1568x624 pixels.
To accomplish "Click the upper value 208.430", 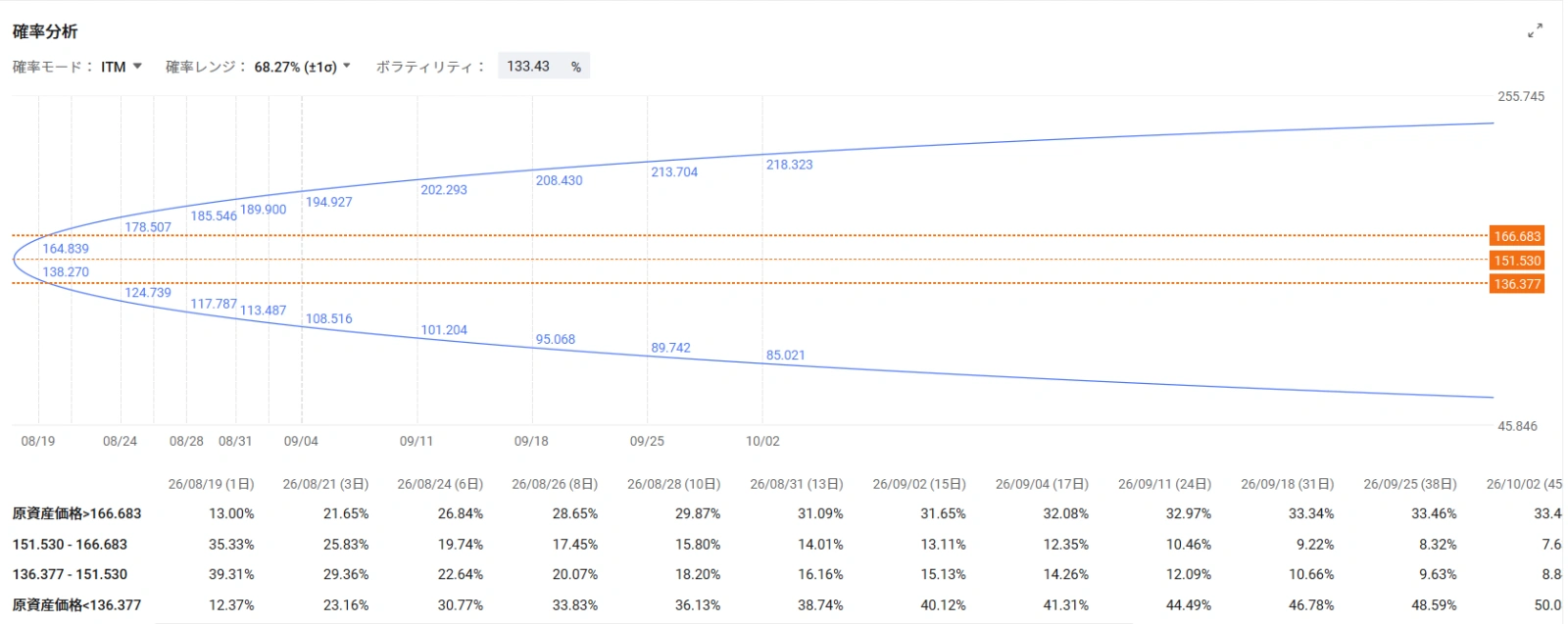I will coord(559,180).
